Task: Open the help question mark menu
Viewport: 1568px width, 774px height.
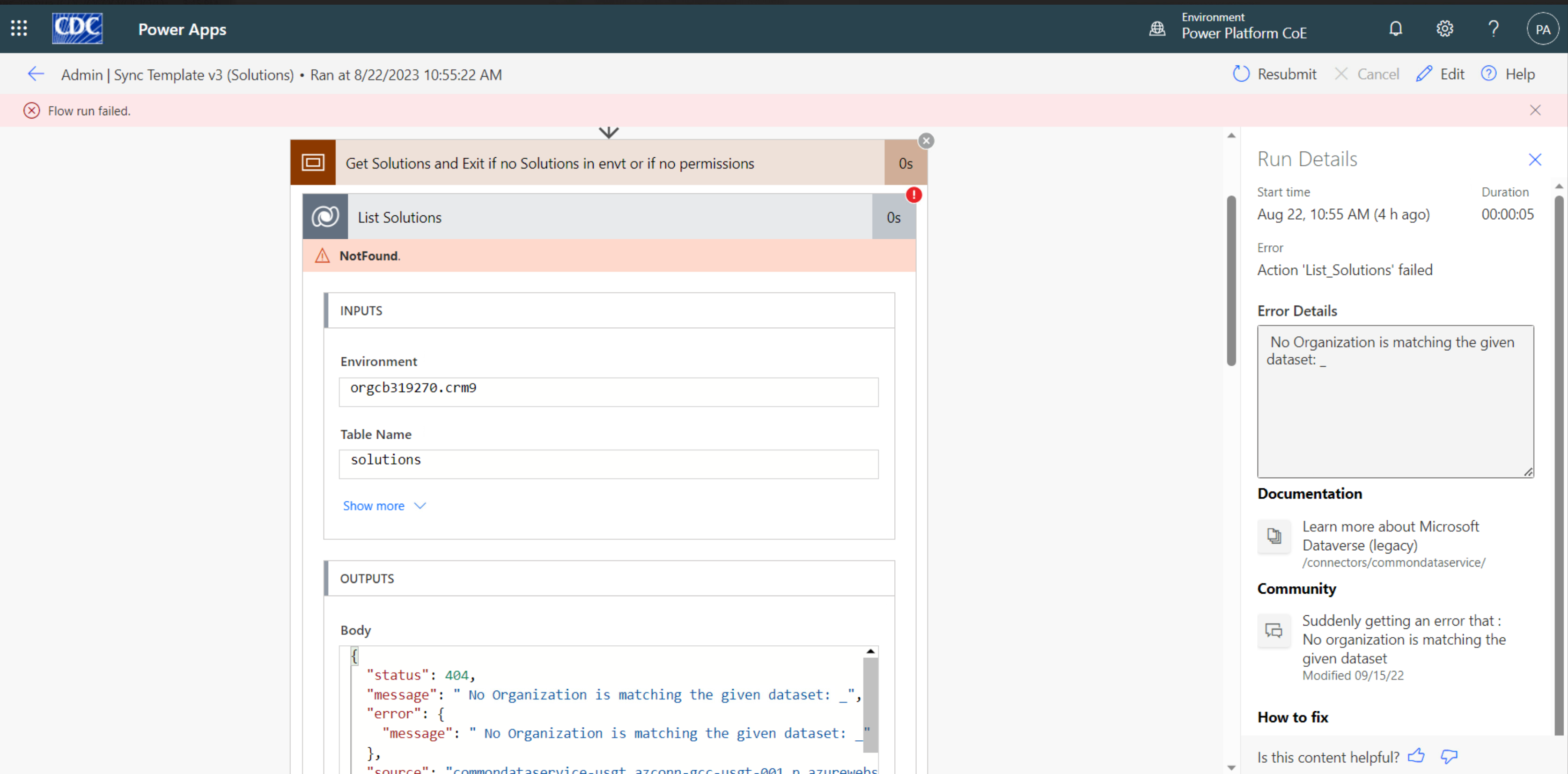Action: point(1493,28)
